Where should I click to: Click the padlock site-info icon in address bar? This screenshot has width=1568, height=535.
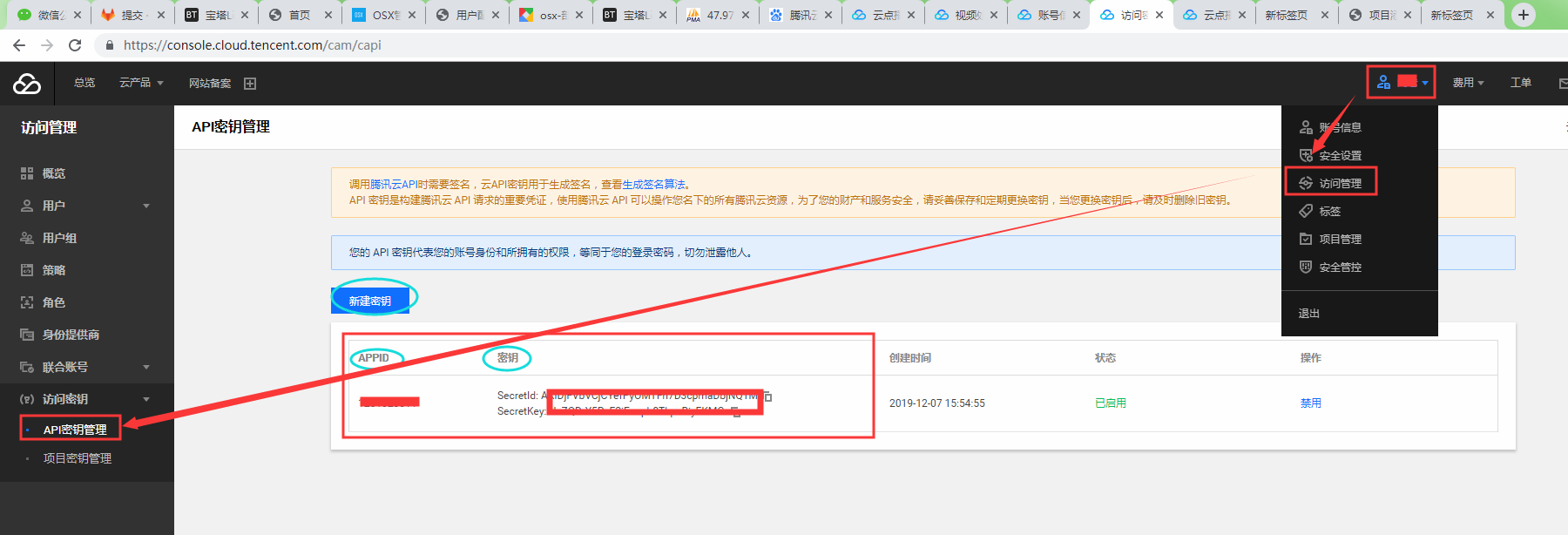109,45
